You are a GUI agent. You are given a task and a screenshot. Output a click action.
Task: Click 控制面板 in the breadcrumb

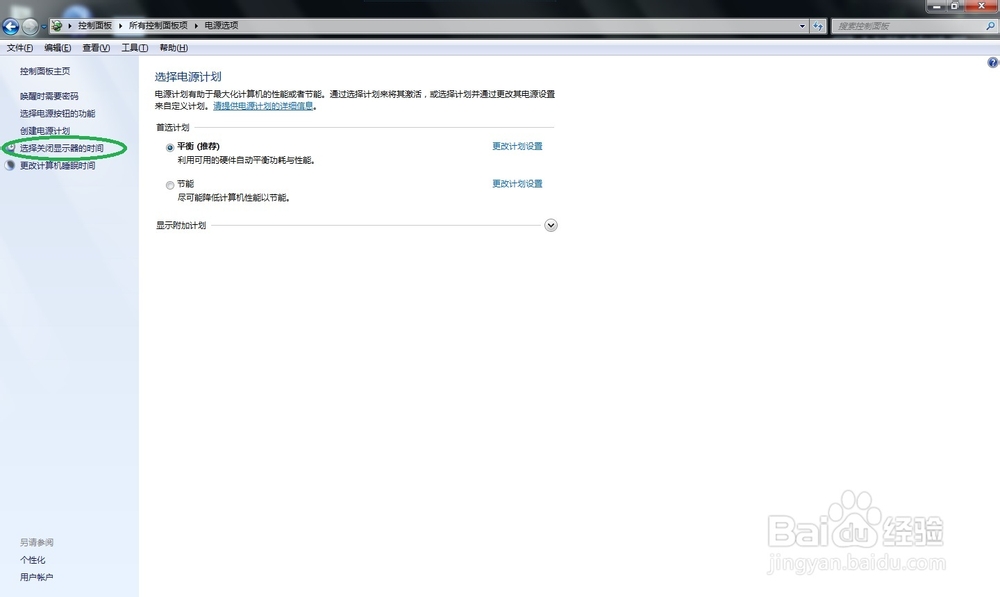[x=94, y=26]
